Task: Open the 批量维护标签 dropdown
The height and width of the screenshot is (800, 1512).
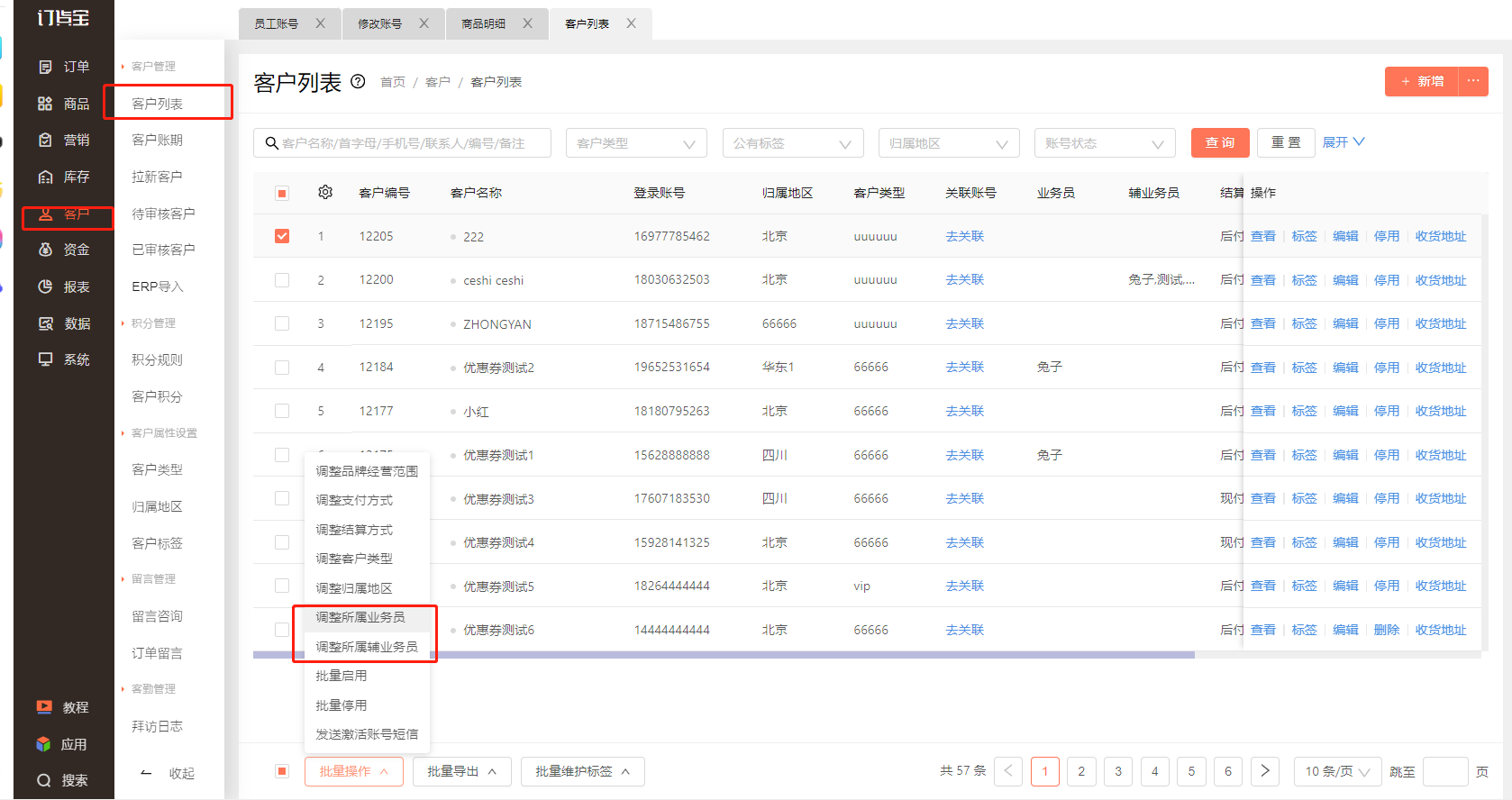Action: pyautogui.click(x=583, y=771)
